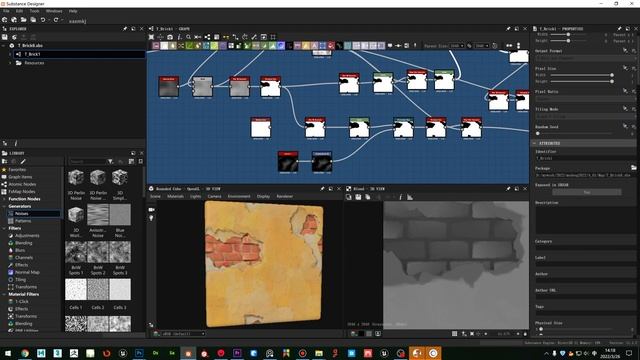Viewport: 640px width, 360px height.
Task: Expand the Resources folder in Explorer
Action: [10, 63]
